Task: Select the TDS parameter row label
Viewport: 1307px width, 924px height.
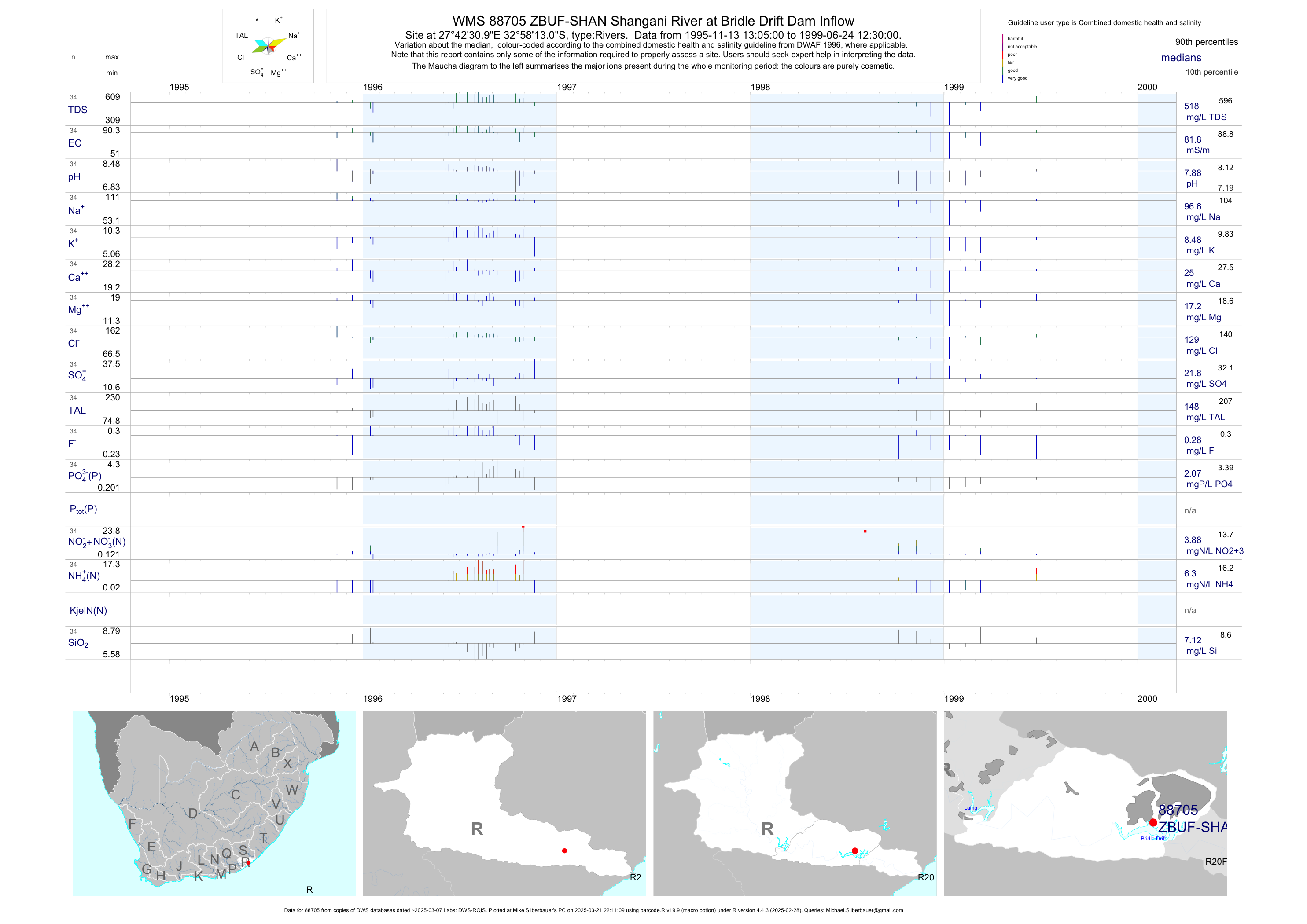Action: point(77,110)
